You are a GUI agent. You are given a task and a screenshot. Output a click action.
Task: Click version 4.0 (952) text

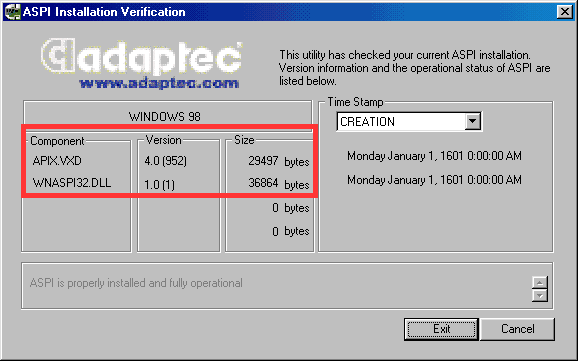pos(166,161)
